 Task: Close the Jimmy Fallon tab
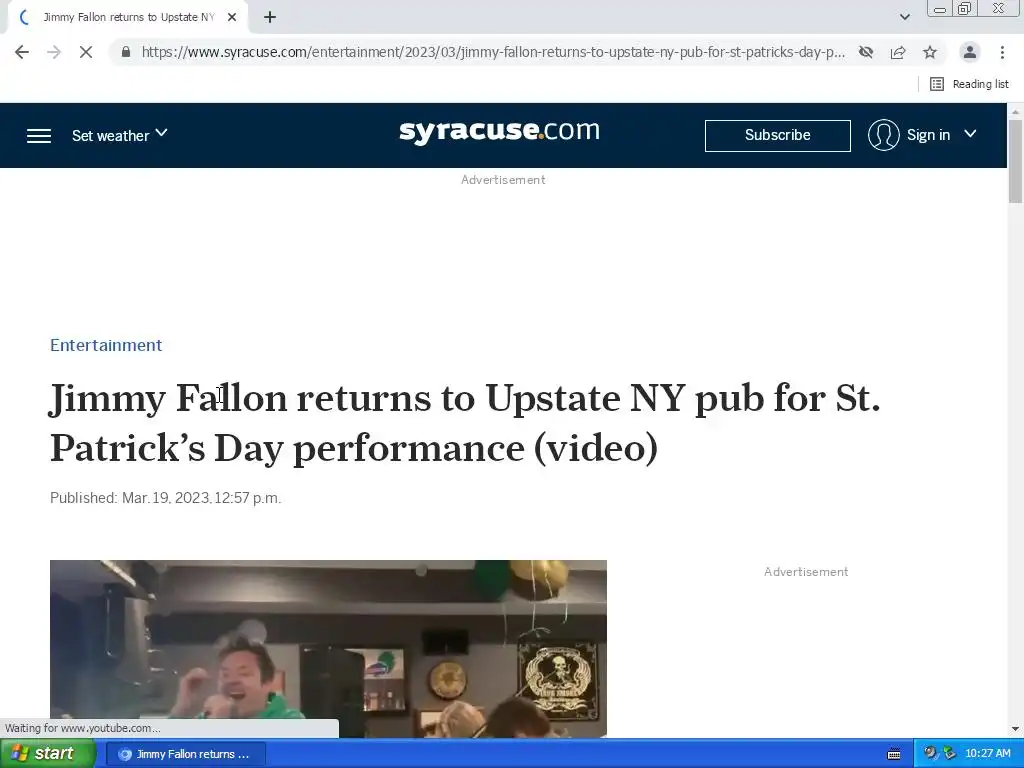click(x=232, y=17)
